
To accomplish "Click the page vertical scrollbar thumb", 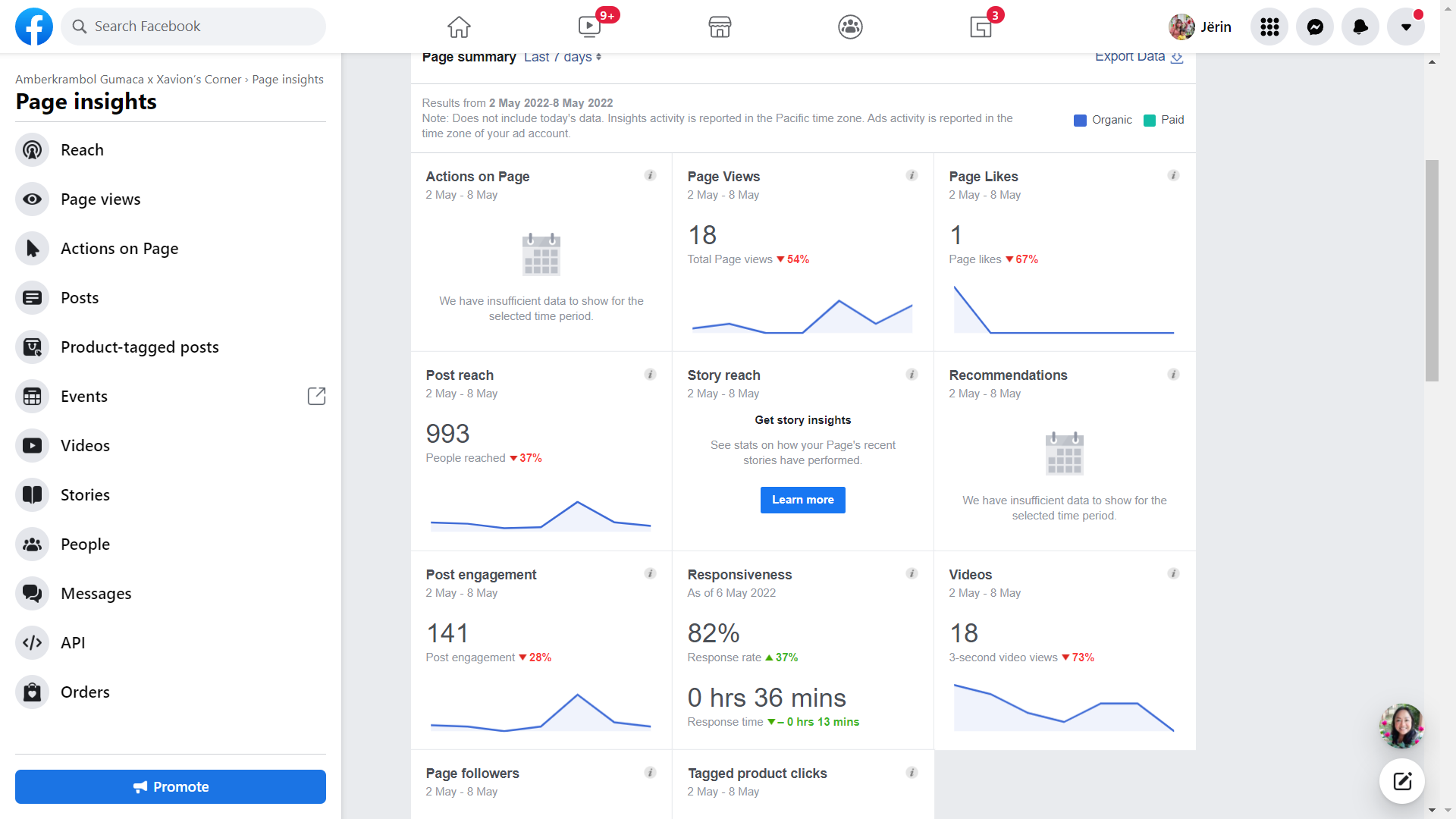I will click(1432, 271).
